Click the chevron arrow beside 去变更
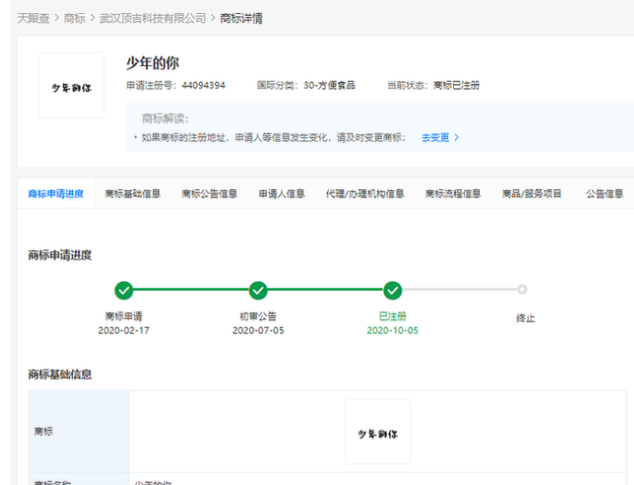 point(456,138)
